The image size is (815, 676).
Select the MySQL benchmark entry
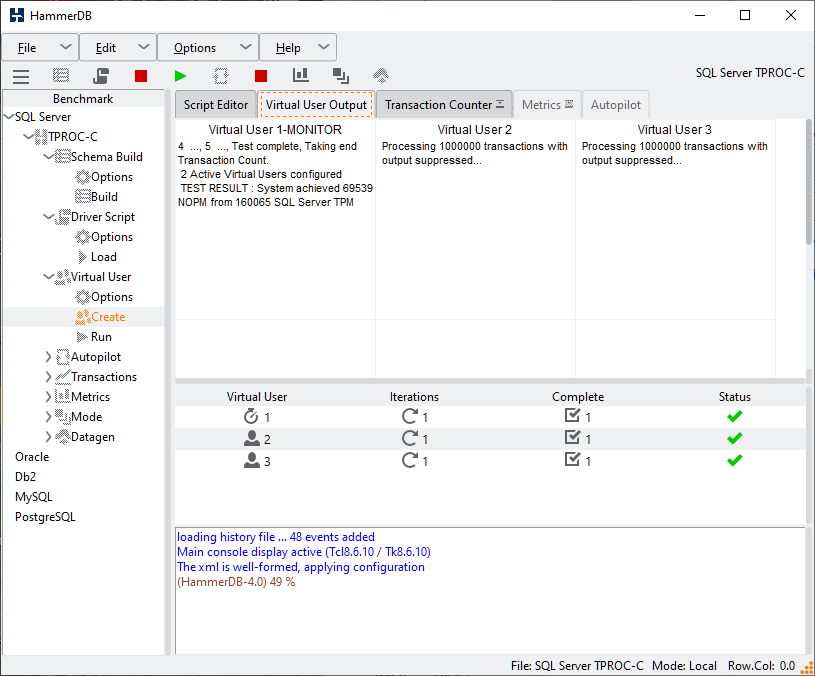point(34,497)
